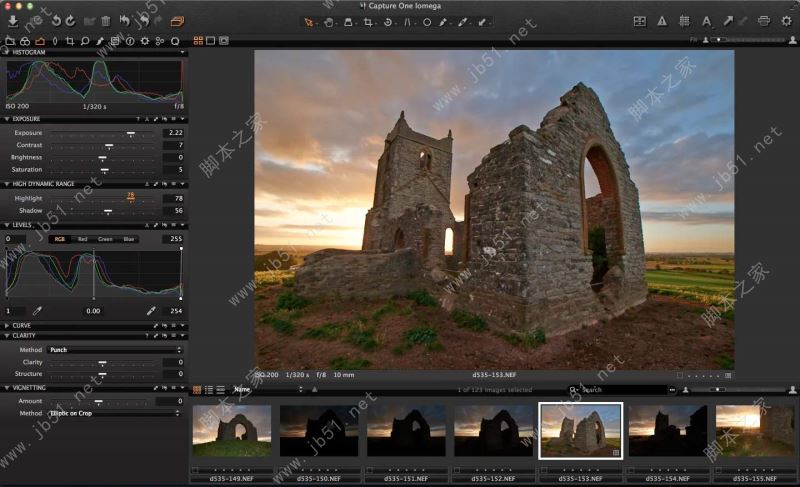This screenshot has height=487, width=800.
Task: Toggle the Grid overlay icon
Action: (x=684, y=21)
